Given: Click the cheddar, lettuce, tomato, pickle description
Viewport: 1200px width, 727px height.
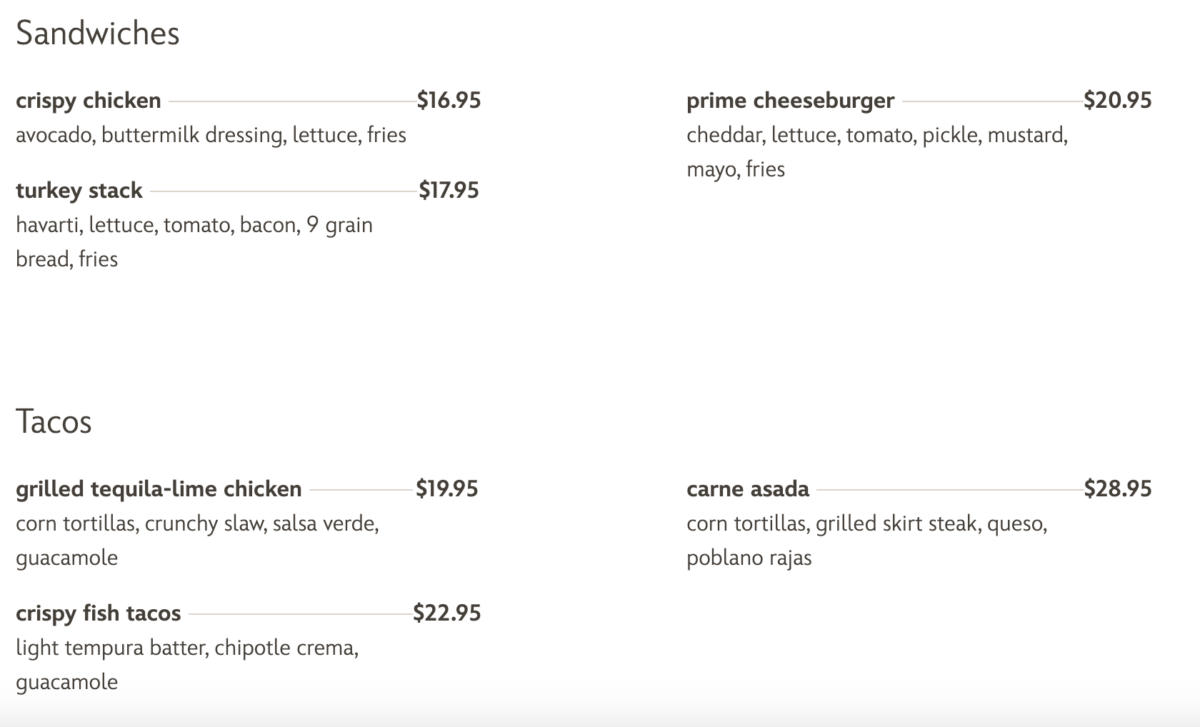Looking at the screenshot, I should point(877,135).
